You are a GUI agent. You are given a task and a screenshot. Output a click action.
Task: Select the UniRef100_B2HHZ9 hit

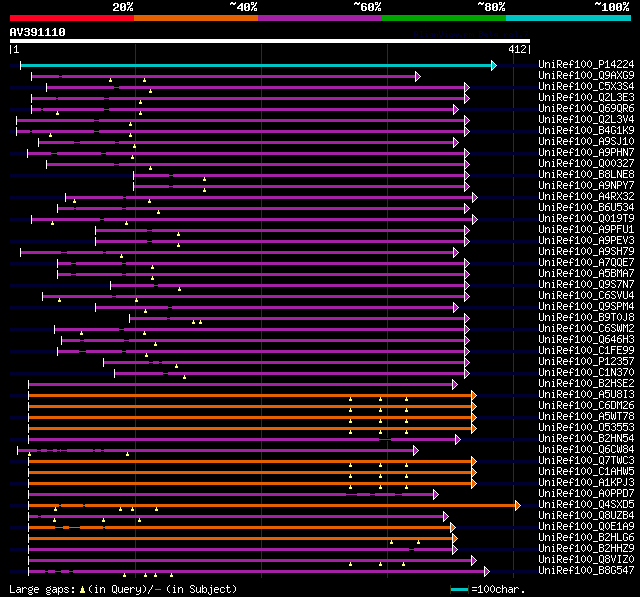586,549
